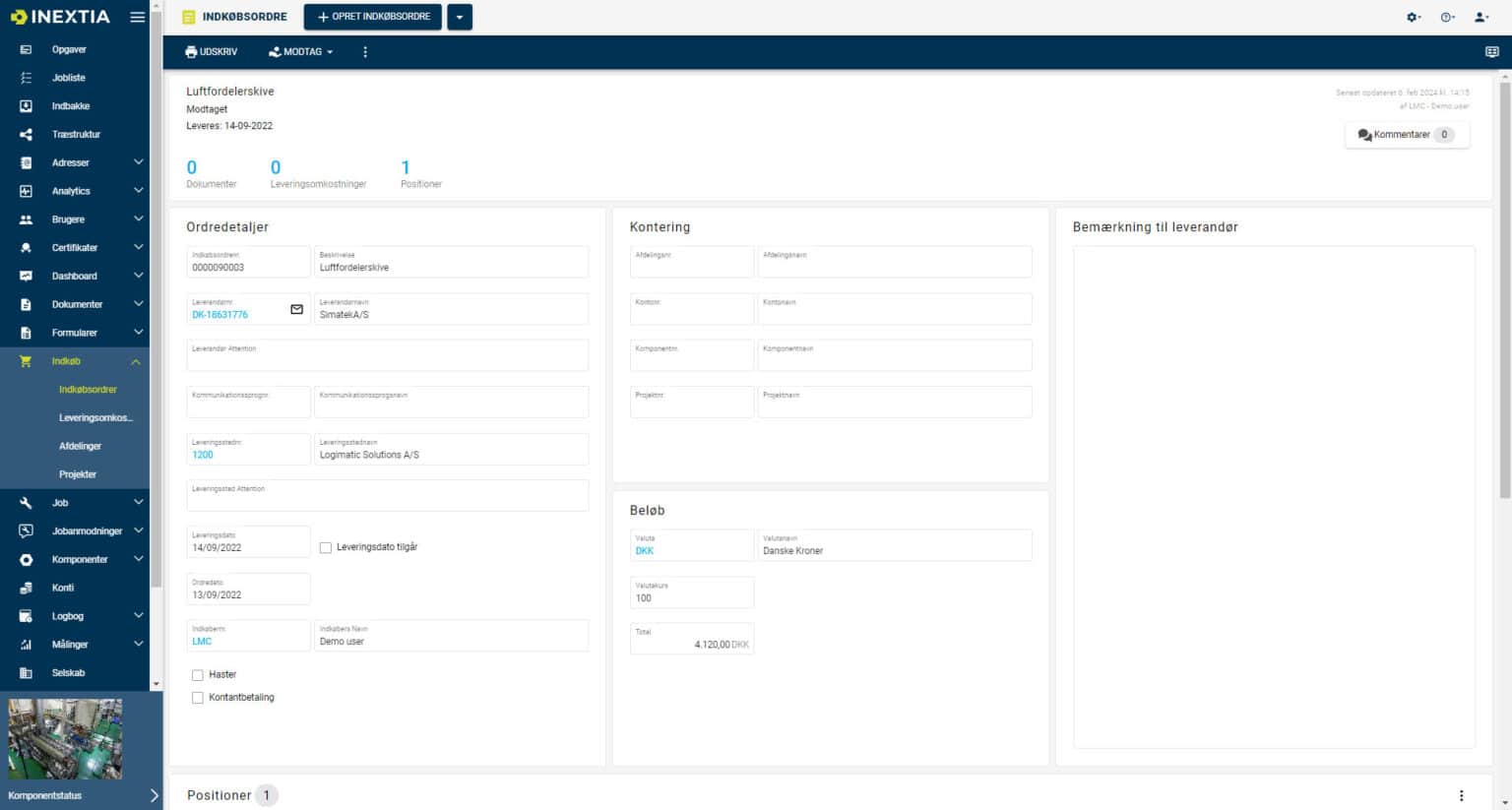The width and height of the screenshot is (1512, 810).
Task: Click the envelope icon next to DK-18631776
Action: 296,309
